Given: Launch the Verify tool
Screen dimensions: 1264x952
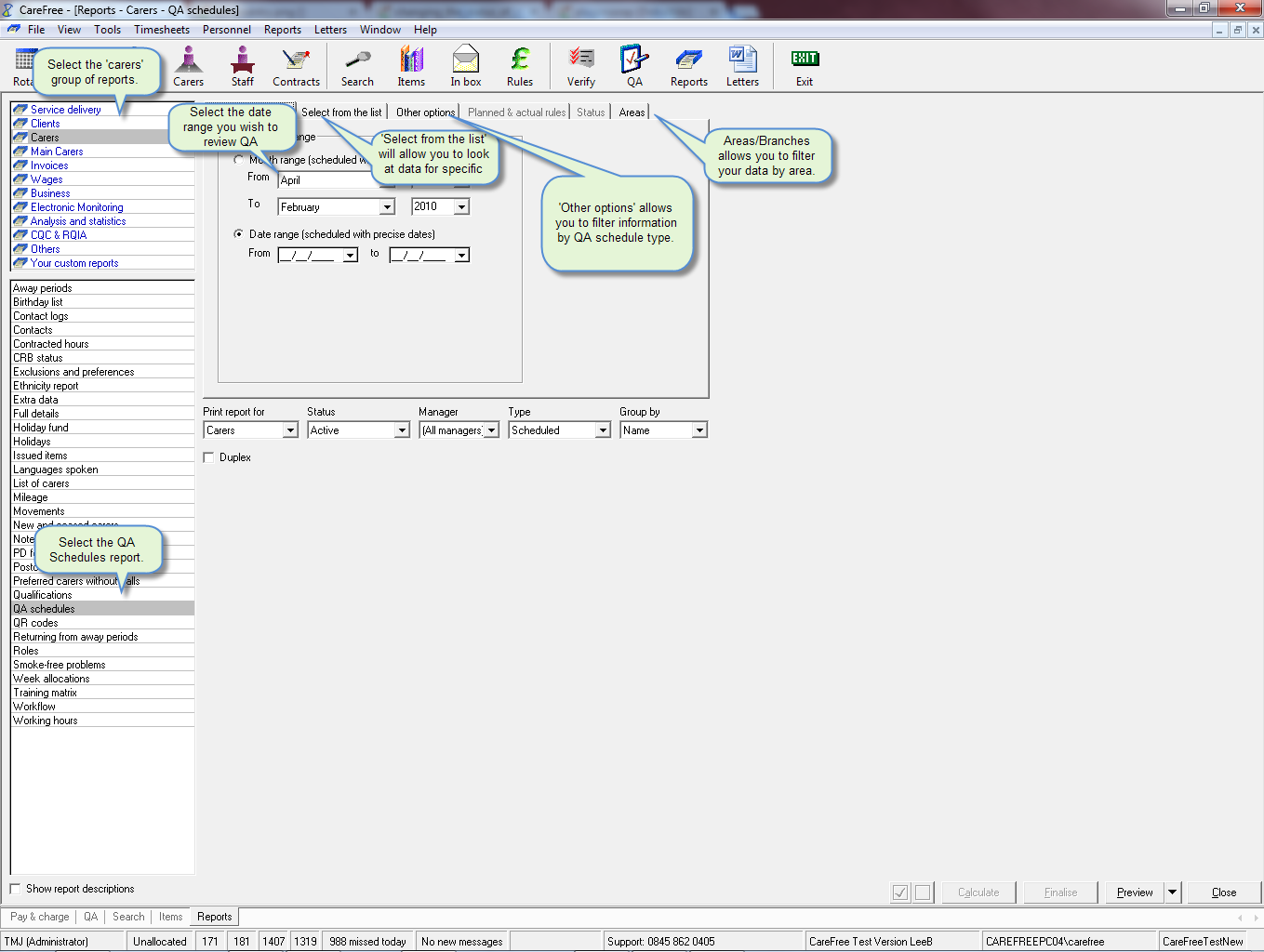Looking at the screenshot, I should (581, 66).
